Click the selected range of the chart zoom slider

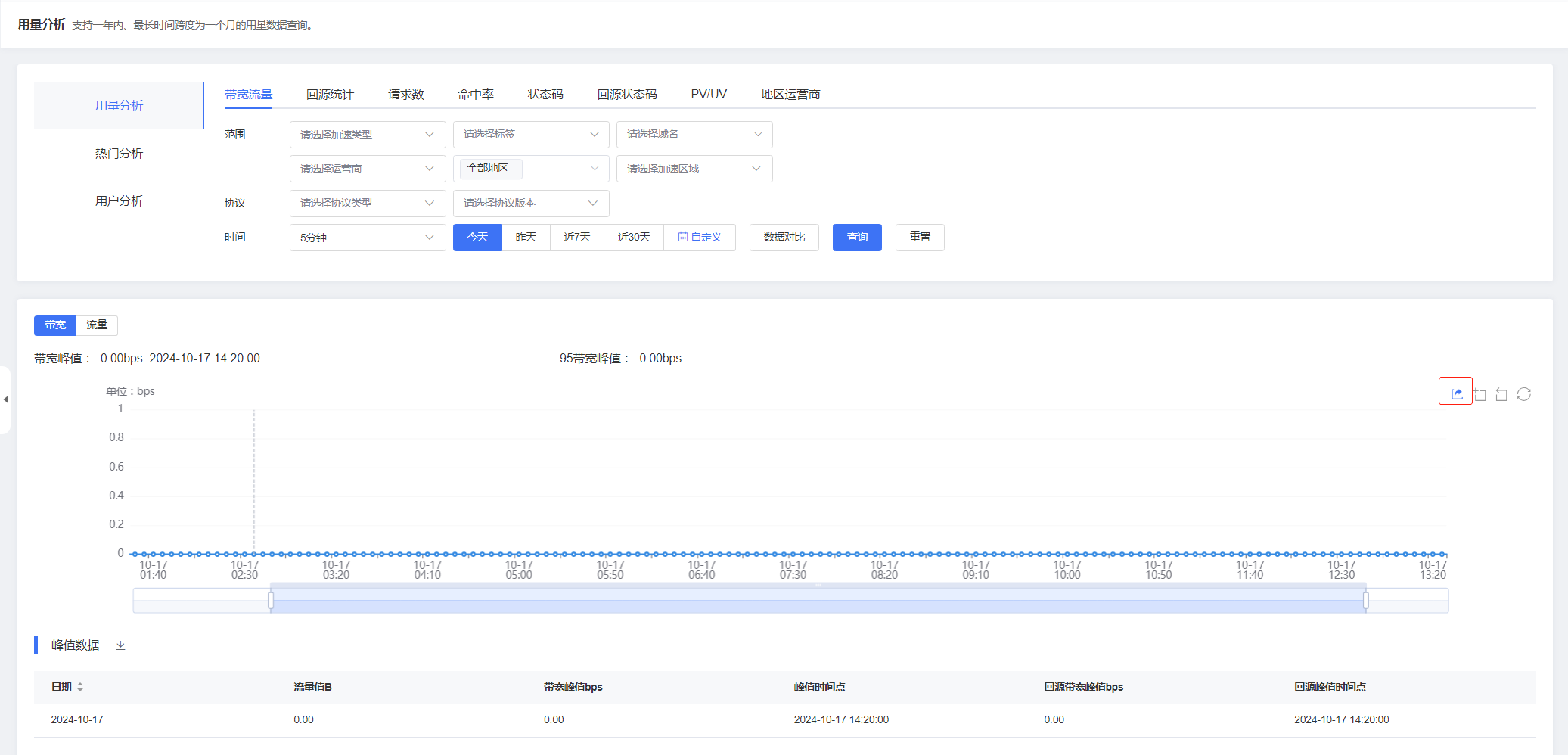(818, 601)
